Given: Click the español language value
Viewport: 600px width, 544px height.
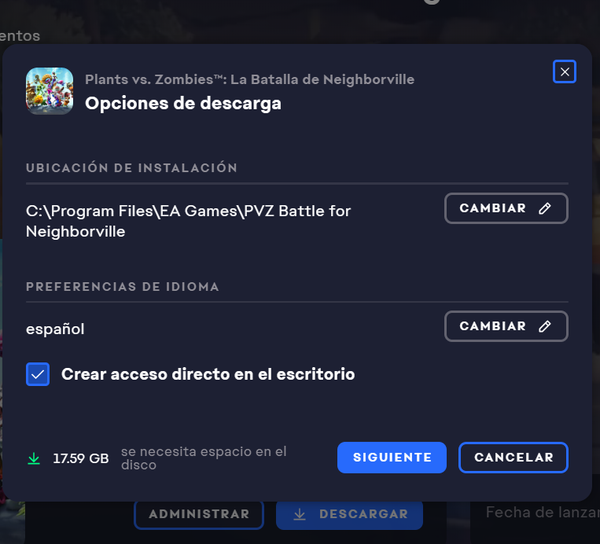Looking at the screenshot, I should [x=55, y=329].
